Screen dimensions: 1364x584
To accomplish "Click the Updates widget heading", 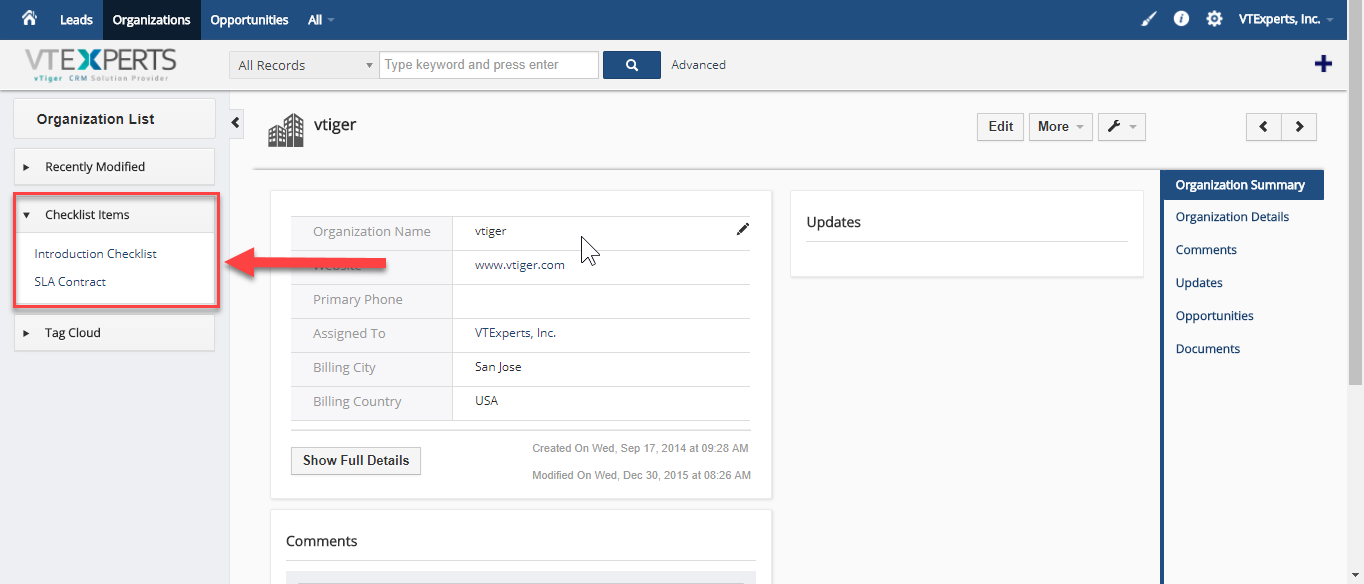I will coord(834,222).
